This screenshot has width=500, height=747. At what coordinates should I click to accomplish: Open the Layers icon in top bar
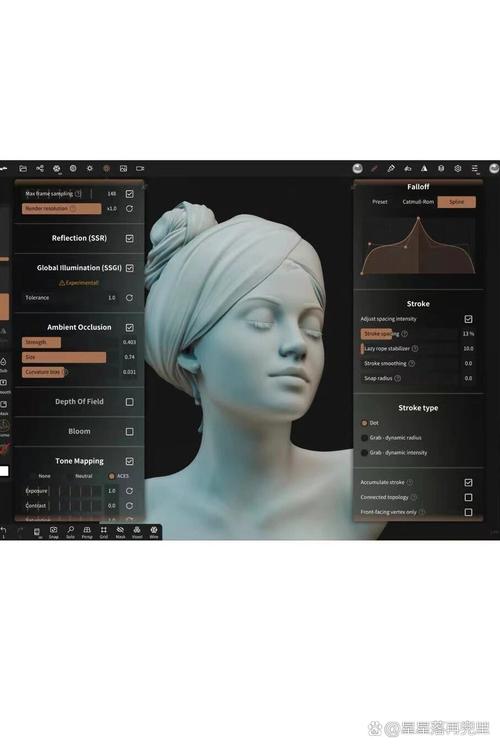coord(408,168)
